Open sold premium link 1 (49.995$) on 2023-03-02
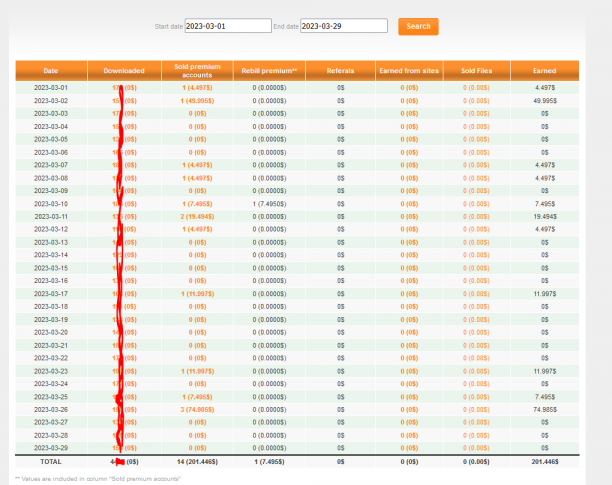 [x=197, y=101]
